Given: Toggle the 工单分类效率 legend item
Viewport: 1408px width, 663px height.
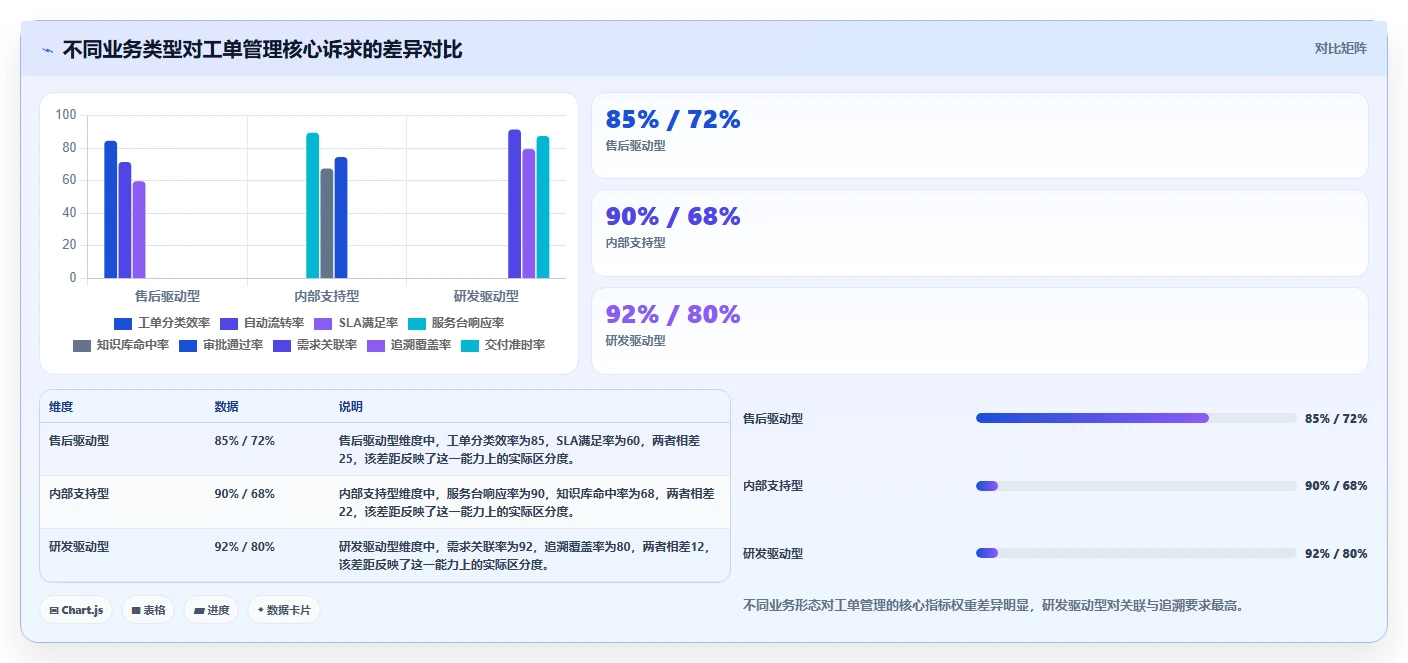Looking at the screenshot, I should point(161,323).
